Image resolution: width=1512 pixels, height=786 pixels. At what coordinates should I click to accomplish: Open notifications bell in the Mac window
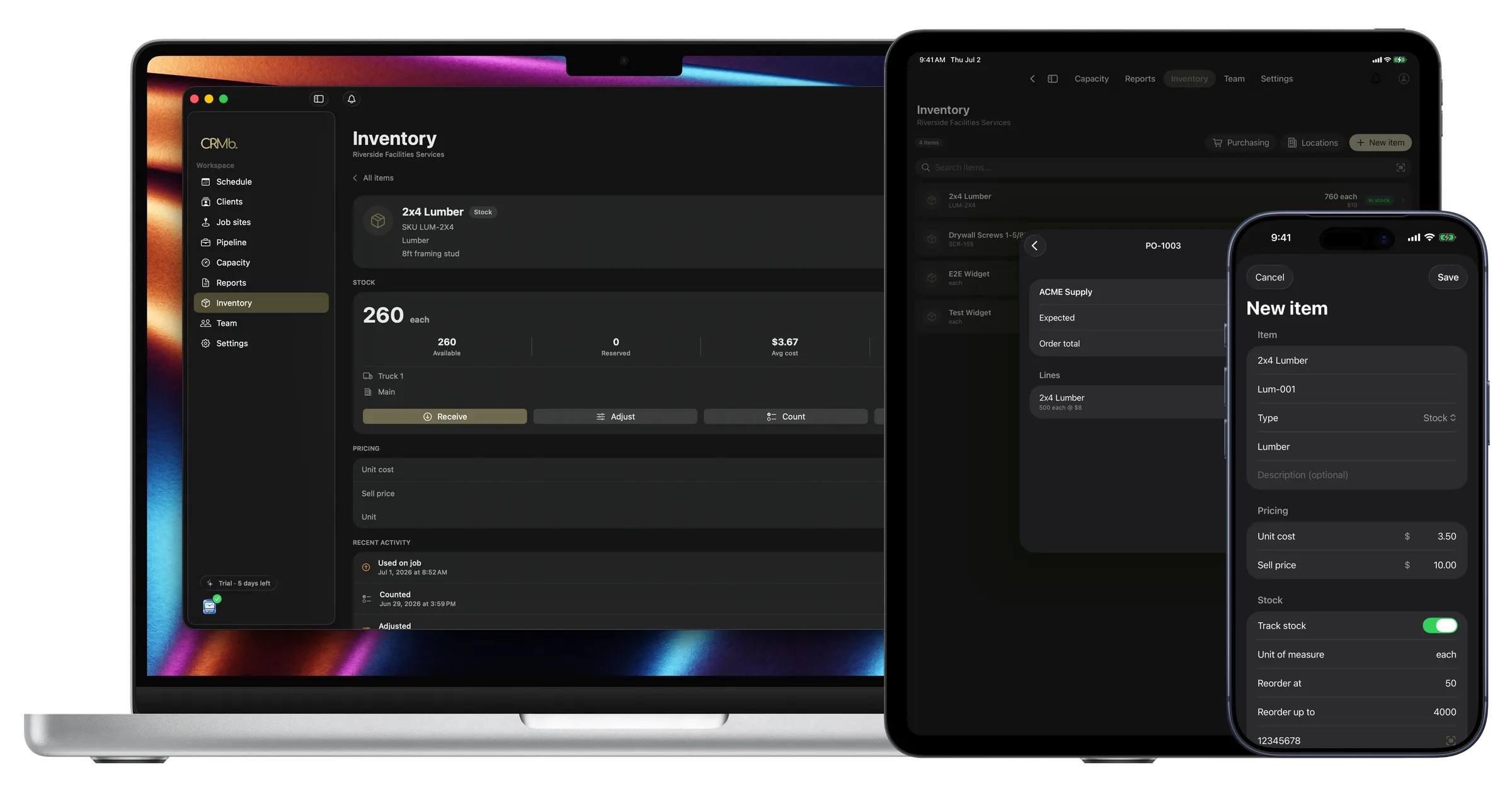pyautogui.click(x=352, y=99)
